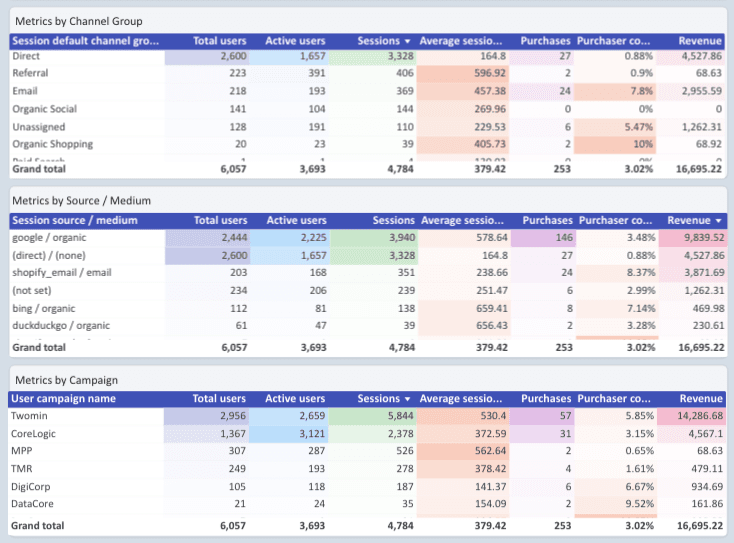
Task: Select the Twomin campaign row label
Action: pos(29,416)
